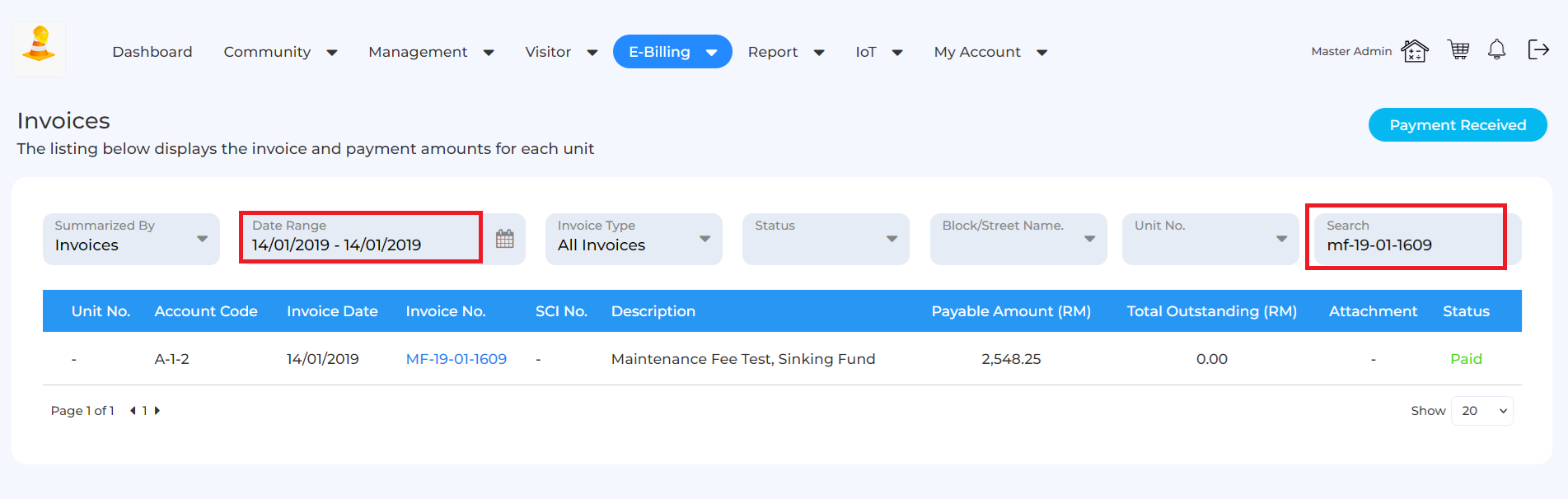Go to the previous page arrow
Image resolution: width=1568 pixels, height=499 pixels.
point(133,411)
